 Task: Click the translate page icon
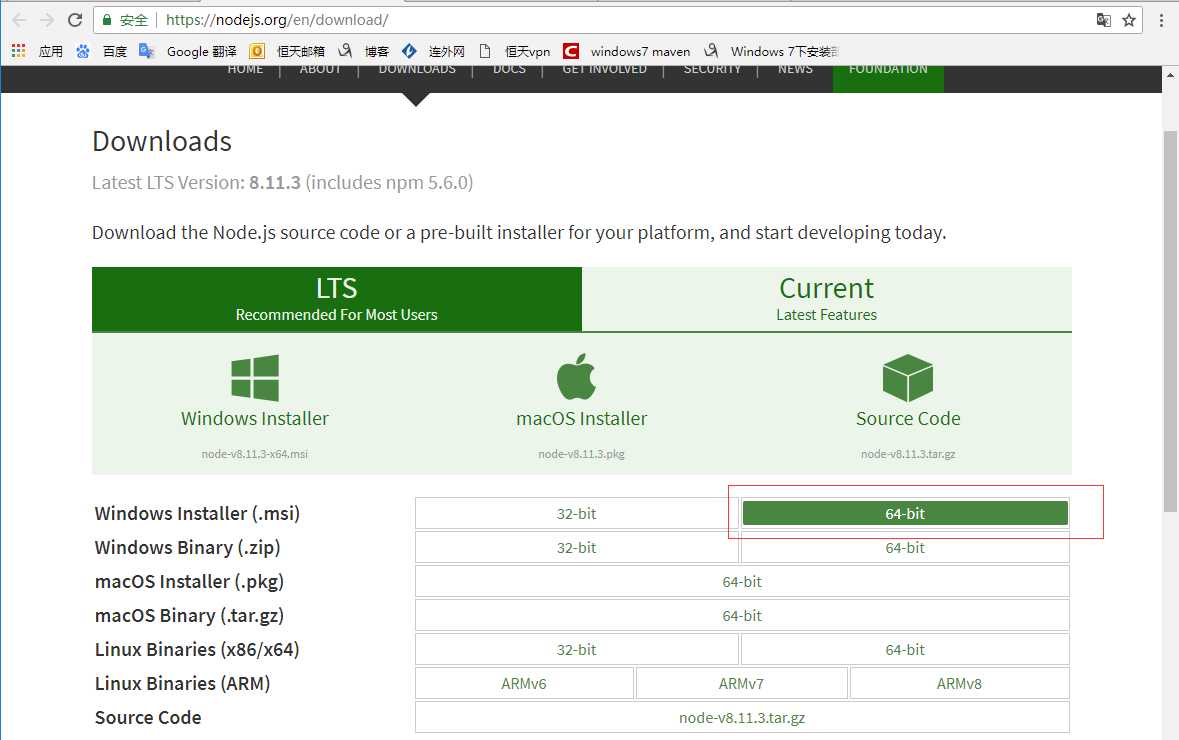point(1103,20)
